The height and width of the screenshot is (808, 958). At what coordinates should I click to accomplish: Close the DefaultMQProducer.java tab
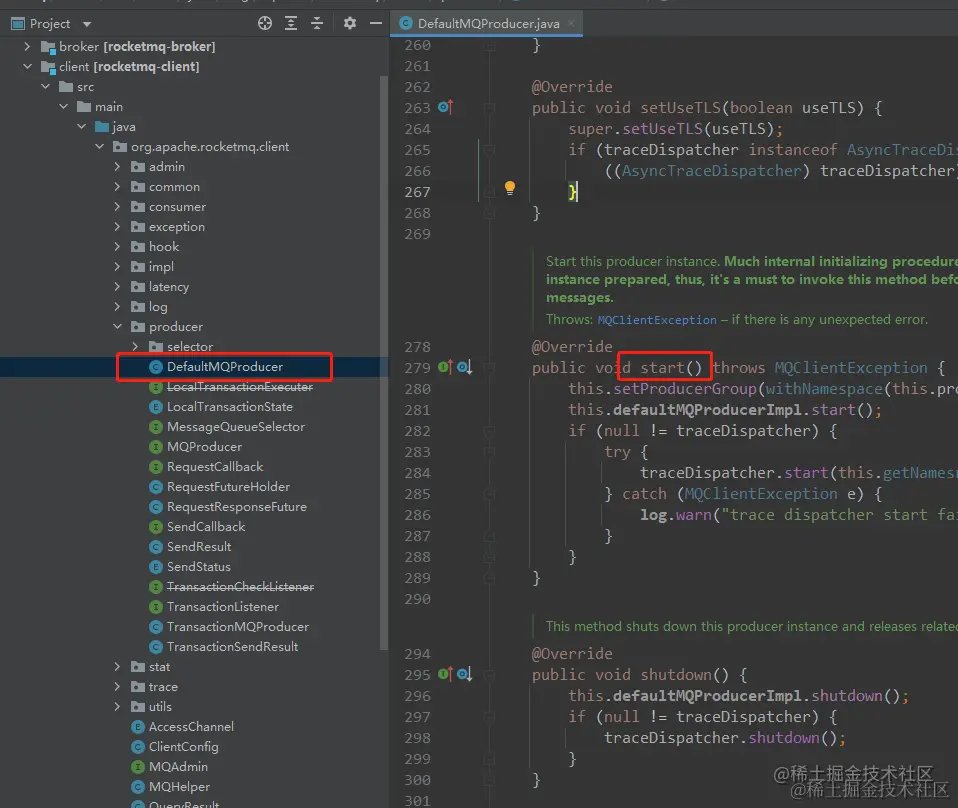pos(571,23)
